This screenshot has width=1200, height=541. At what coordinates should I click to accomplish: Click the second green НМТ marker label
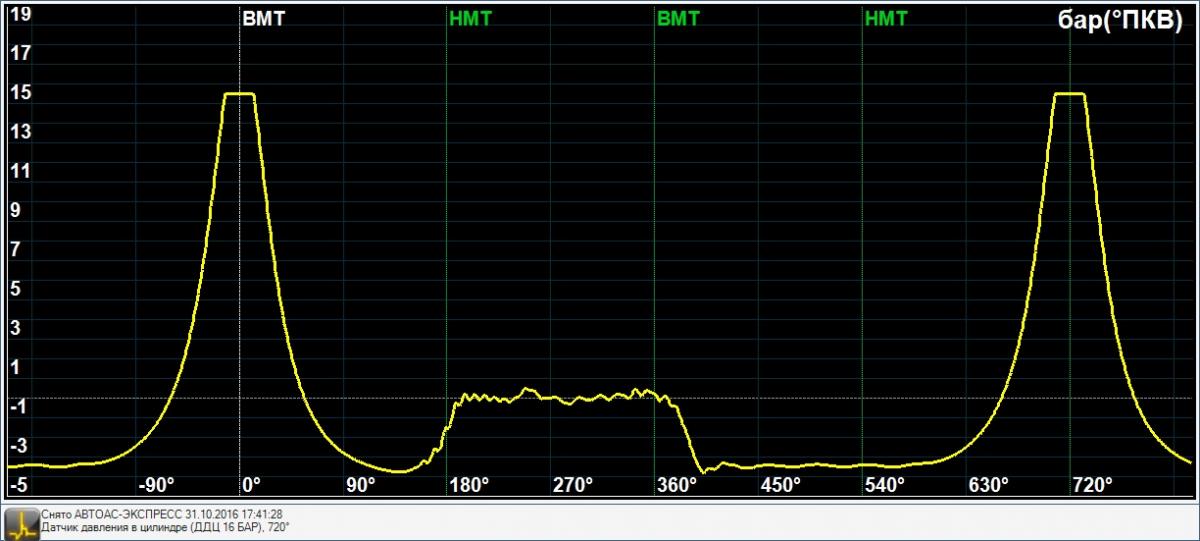[887, 18]
